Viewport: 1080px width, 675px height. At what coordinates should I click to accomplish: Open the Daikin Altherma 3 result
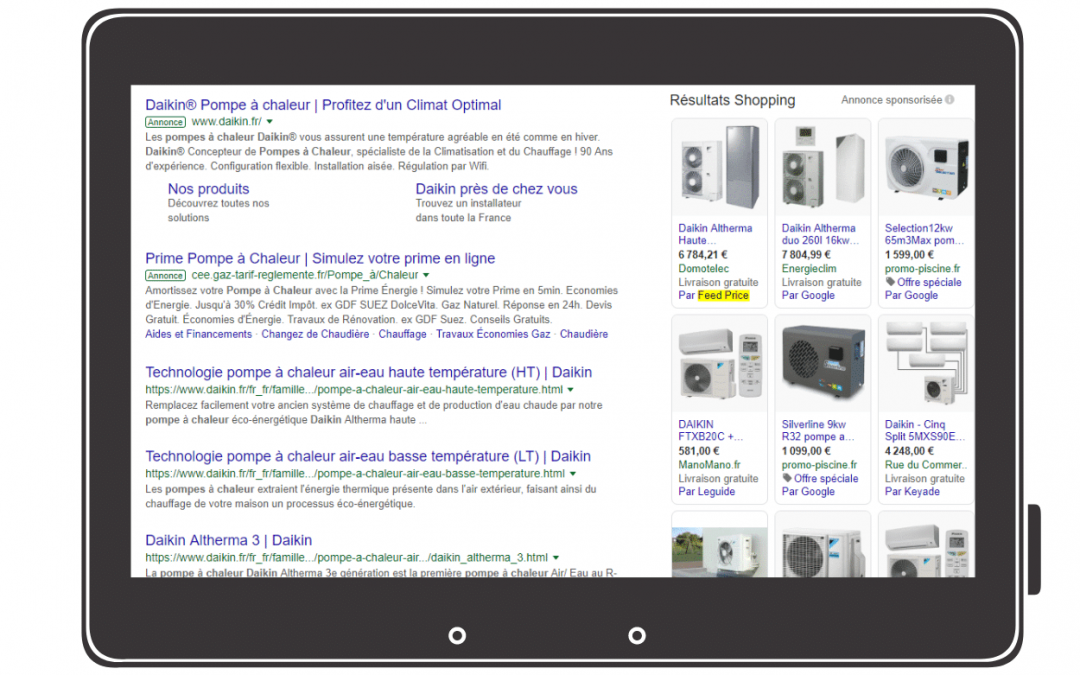pos(229,540)
